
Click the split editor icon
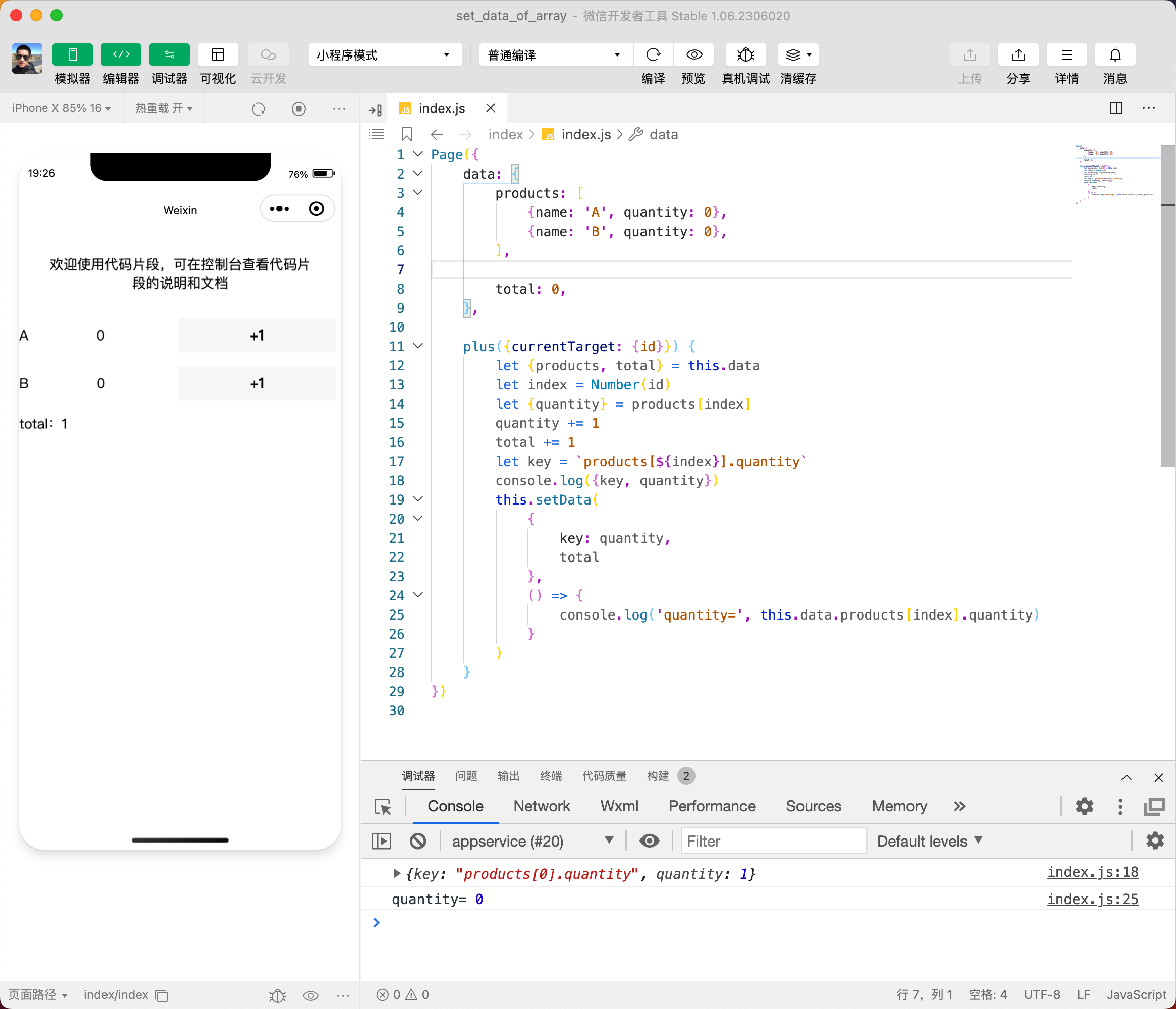click(x=1116, y=108)
